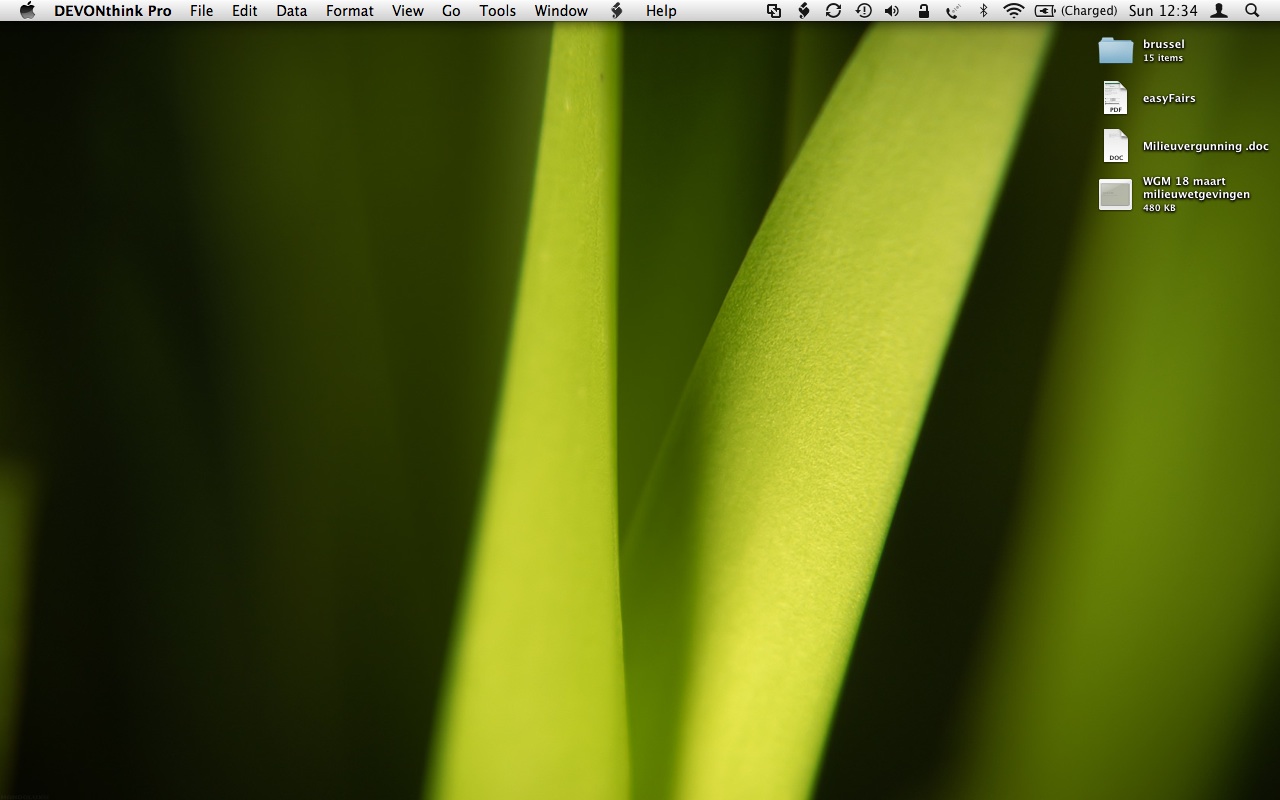Select the WGM 18 maart image thumbnail
1280x800 pixels.
point(1115,194)
